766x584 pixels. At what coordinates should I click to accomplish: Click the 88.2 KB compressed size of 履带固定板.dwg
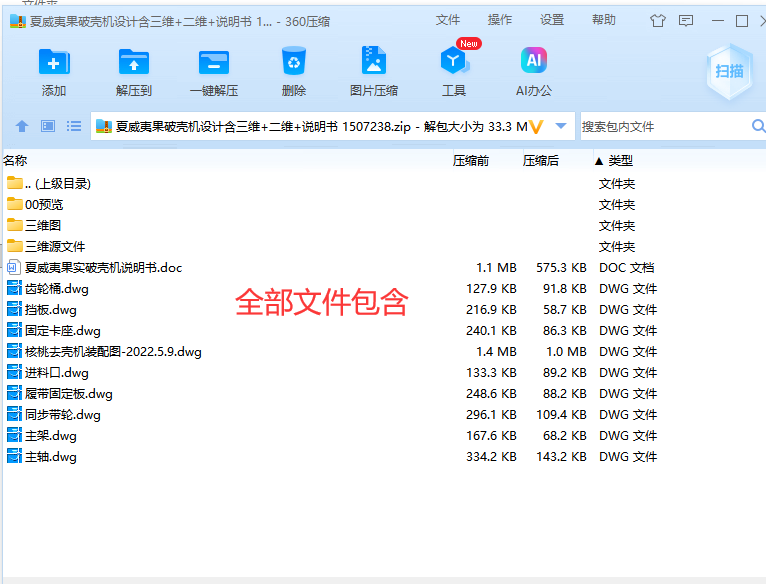(564, 393)
